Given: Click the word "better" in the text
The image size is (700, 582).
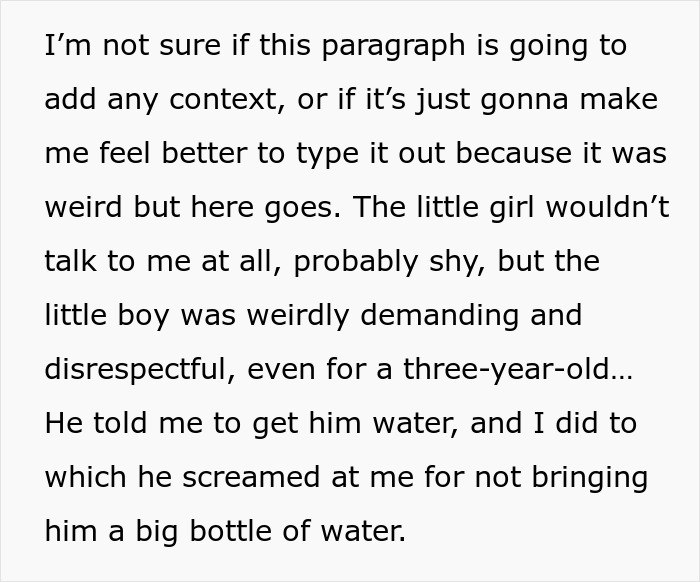Looking at the screenshot, I should [x=204, y=153].
